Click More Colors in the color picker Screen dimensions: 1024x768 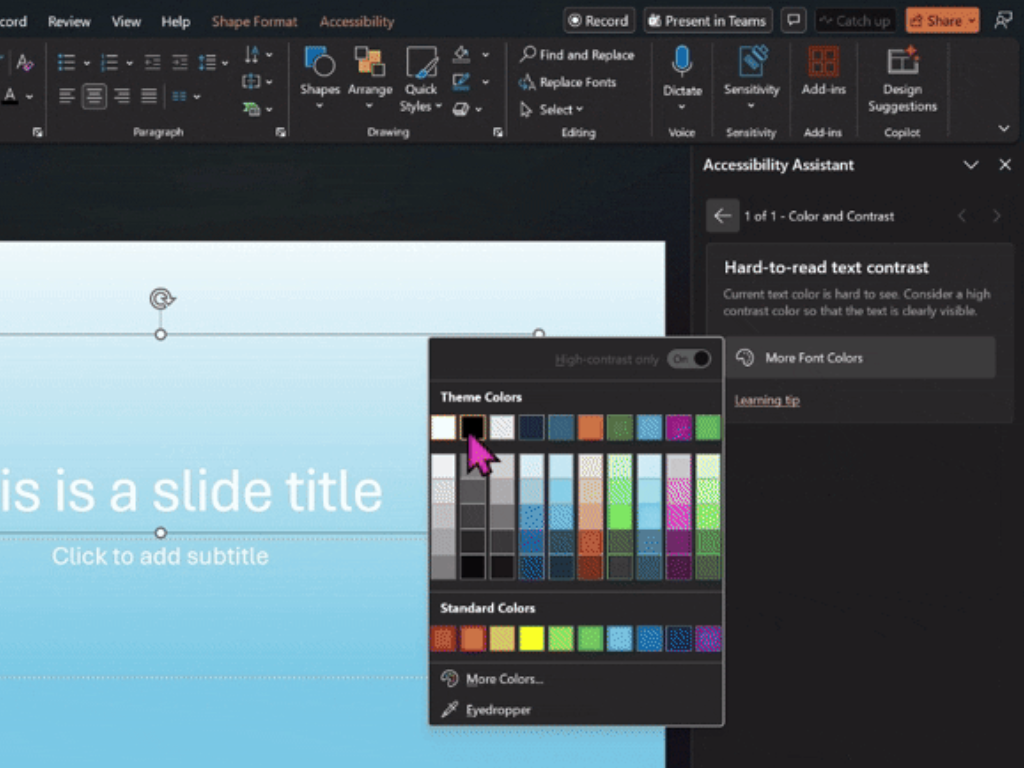[503, 678]
